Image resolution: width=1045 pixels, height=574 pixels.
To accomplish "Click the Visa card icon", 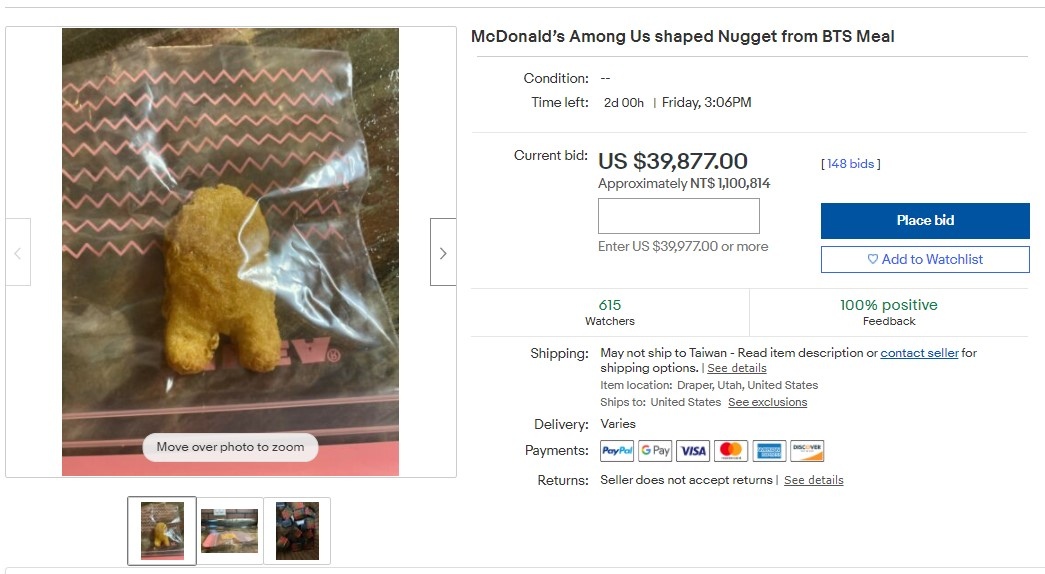I will [x=693, y=451].
